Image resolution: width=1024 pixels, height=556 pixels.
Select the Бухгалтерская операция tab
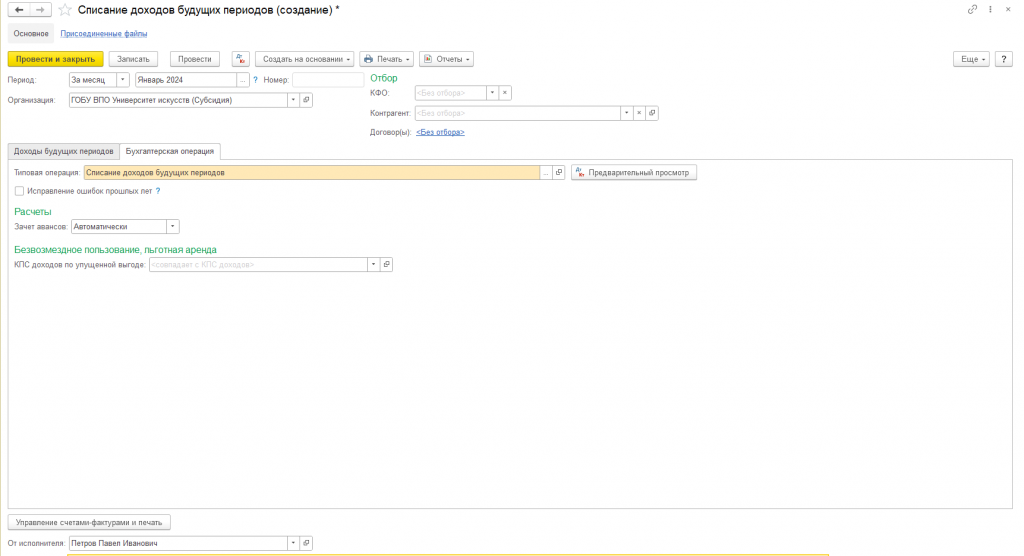click(170, 151)
